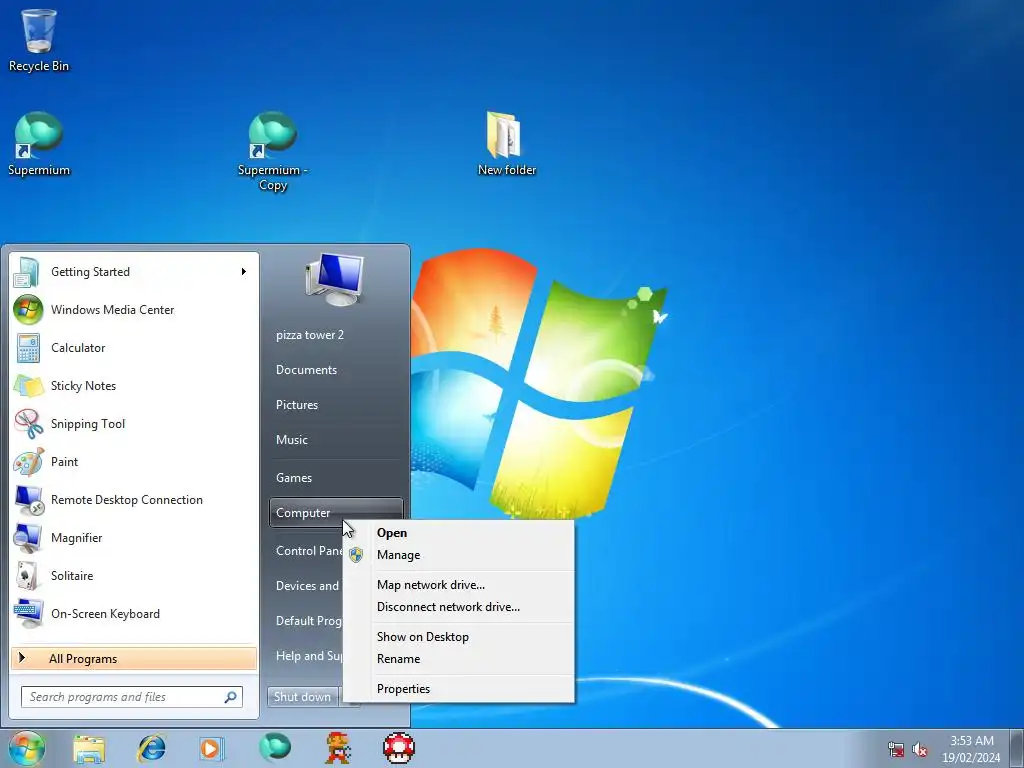This screenshot has width=1024, height=768.
Task: Expand All Programs list
Action: click(134, 659)
